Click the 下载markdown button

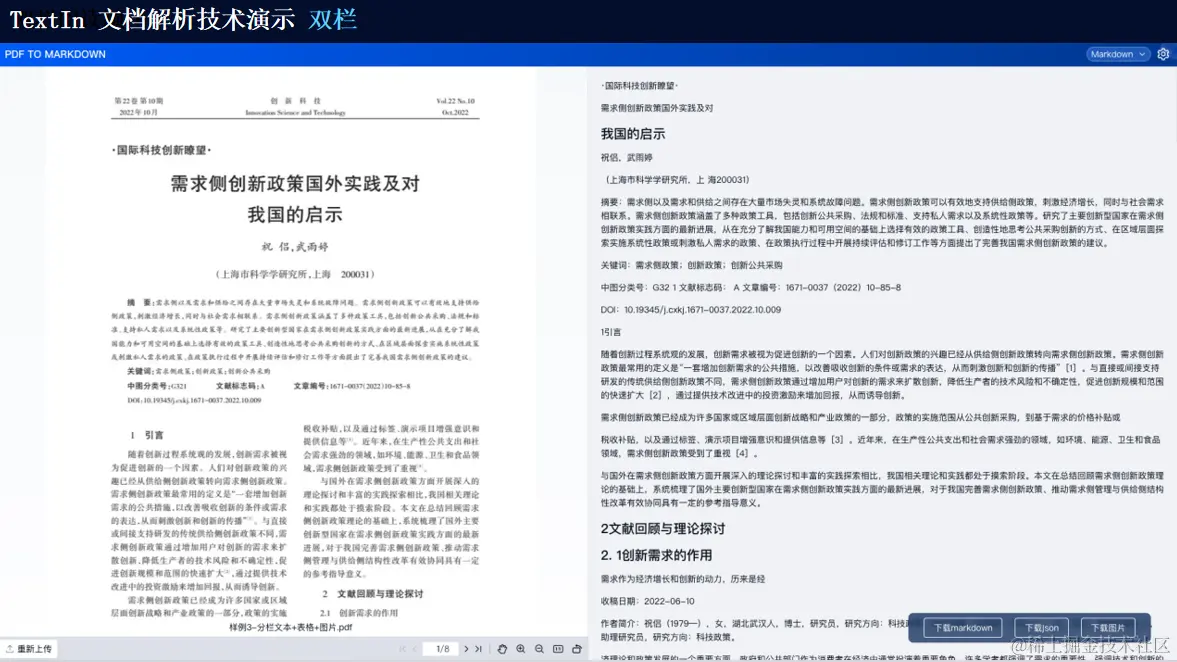pos(963,627)
